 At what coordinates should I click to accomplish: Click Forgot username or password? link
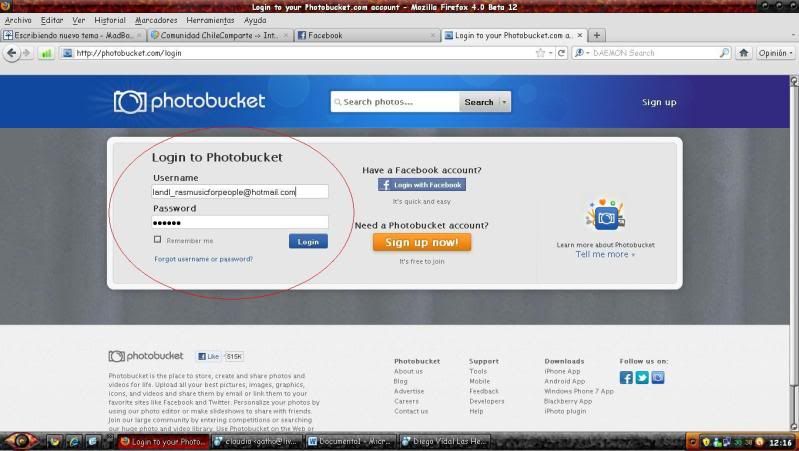(x=203, y=259)
